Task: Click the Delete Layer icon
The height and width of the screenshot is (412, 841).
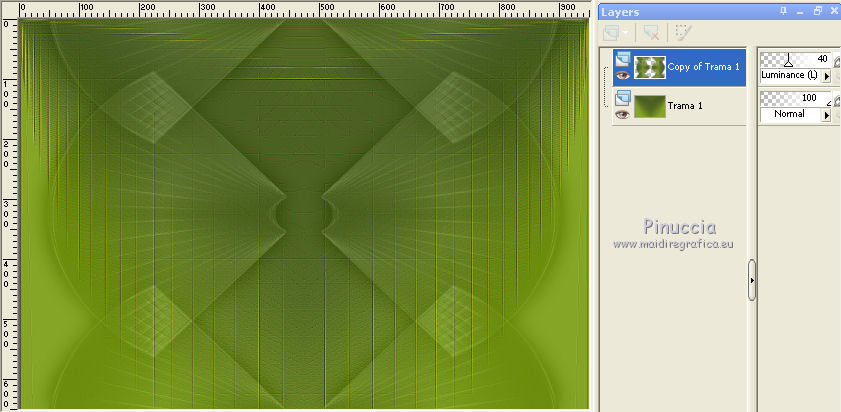Action: 651,33
